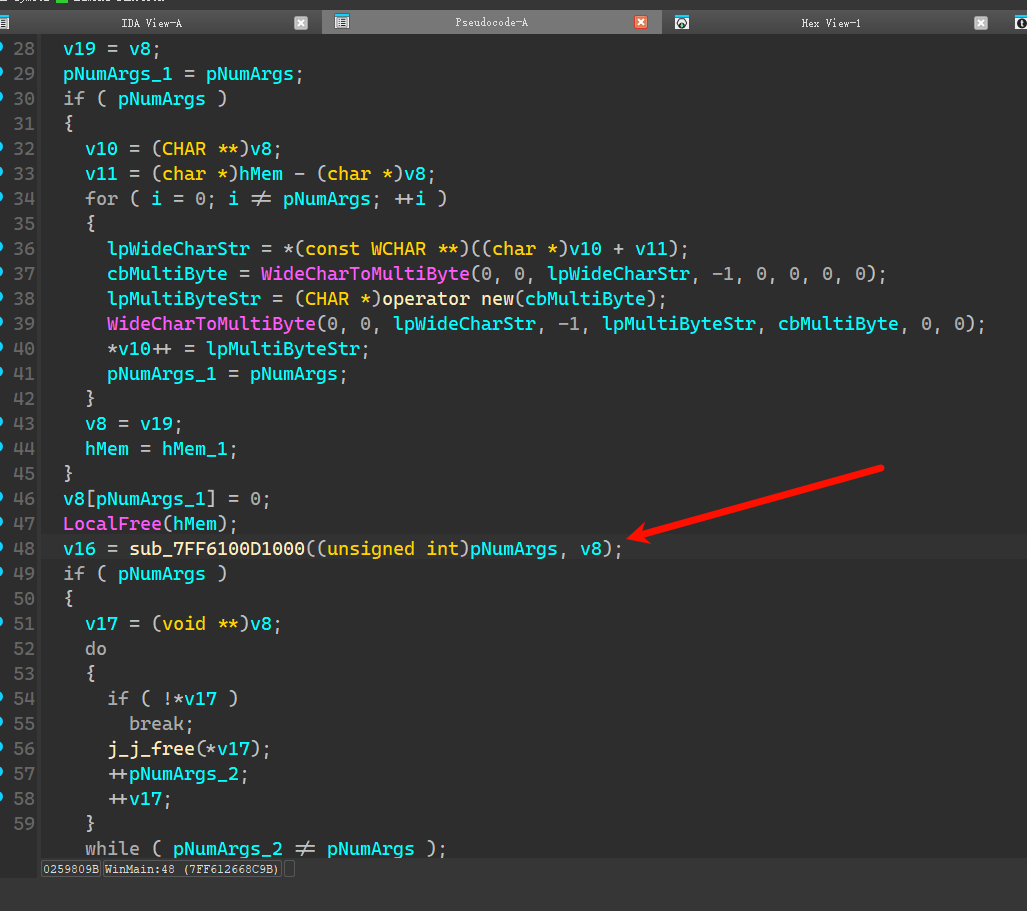Screen dimensions: 1027x911
Task: Click the Hex View-1 tab icon
Action: (682, 23)
